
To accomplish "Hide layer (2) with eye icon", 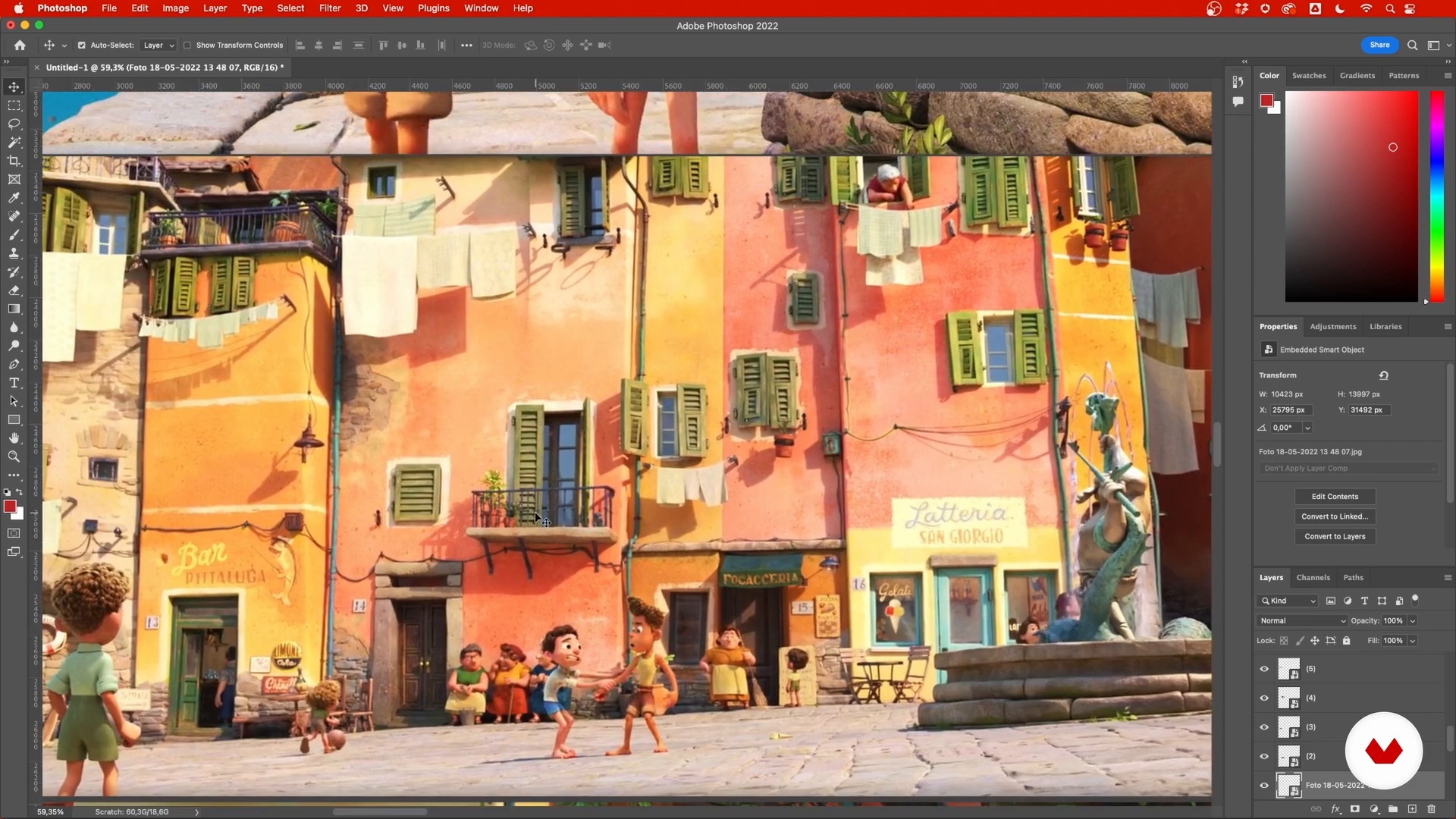I will pos(1264,756).
